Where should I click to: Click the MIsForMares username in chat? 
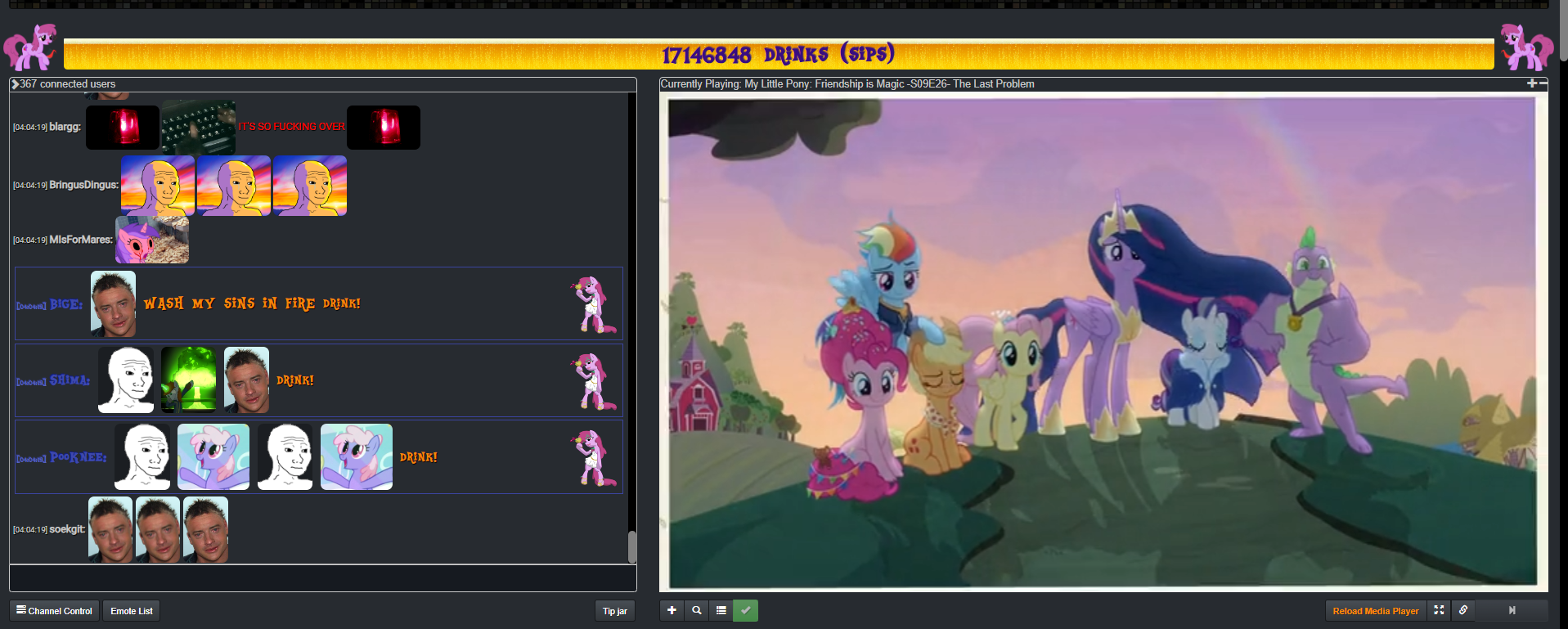[x=80, y=240]
